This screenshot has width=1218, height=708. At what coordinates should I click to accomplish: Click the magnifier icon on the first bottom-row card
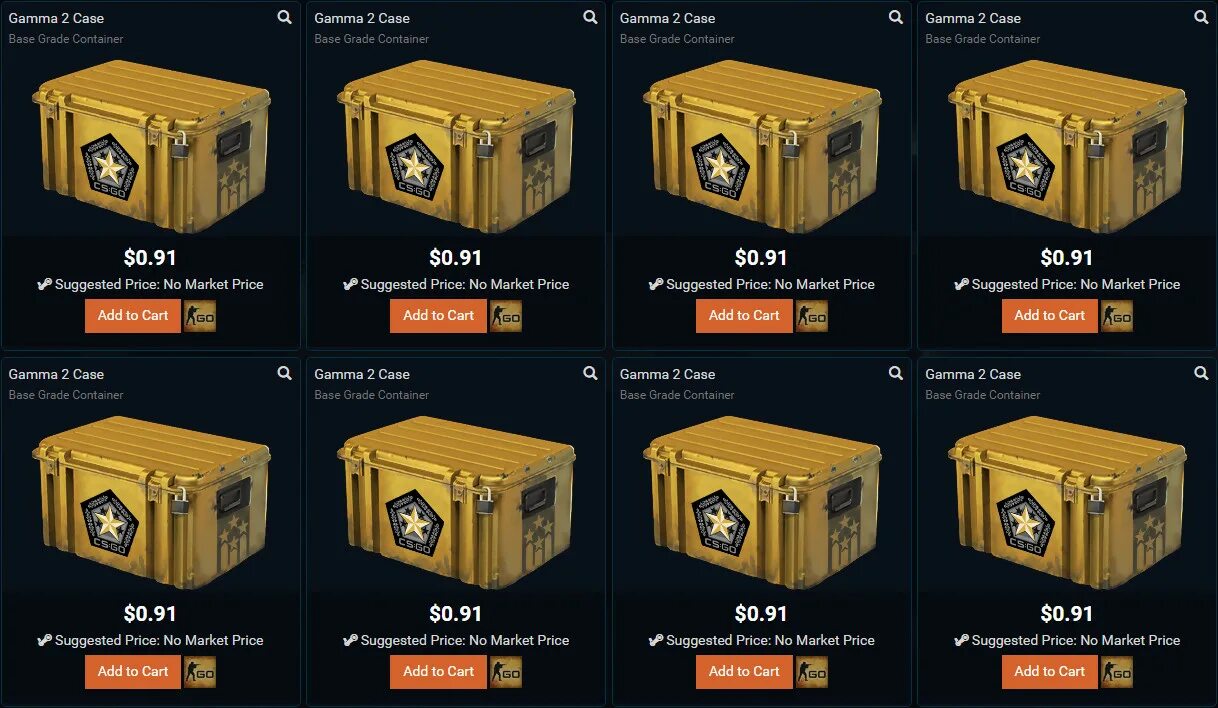[x=285, y=373]
